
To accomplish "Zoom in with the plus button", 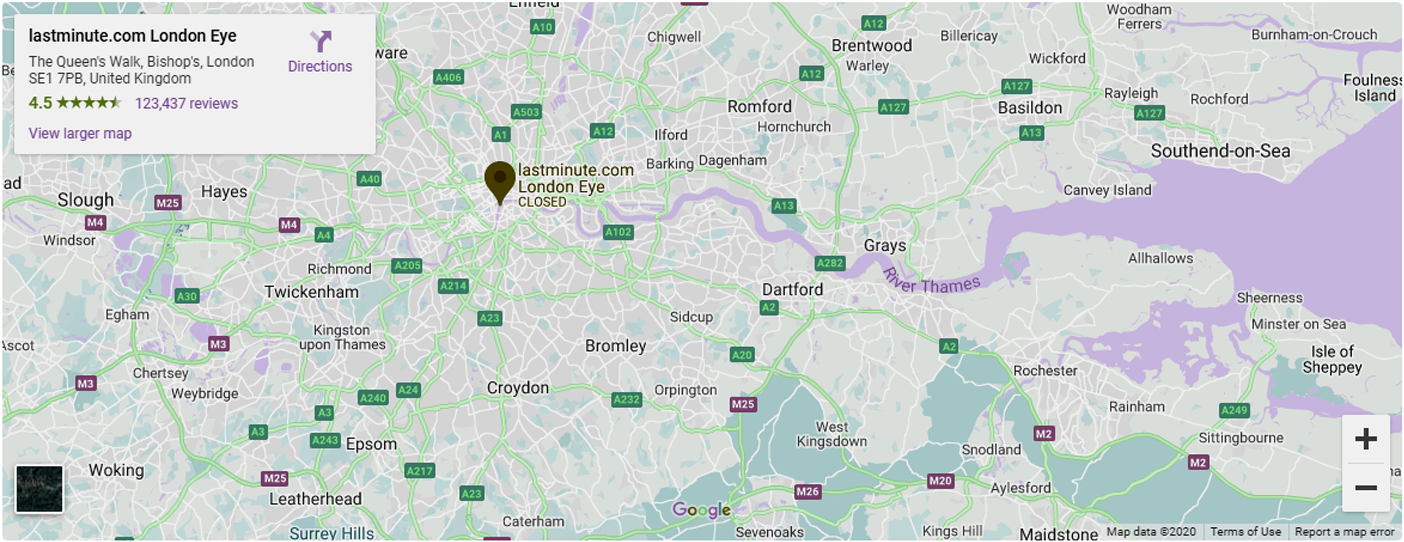I will click(1365, 439).
